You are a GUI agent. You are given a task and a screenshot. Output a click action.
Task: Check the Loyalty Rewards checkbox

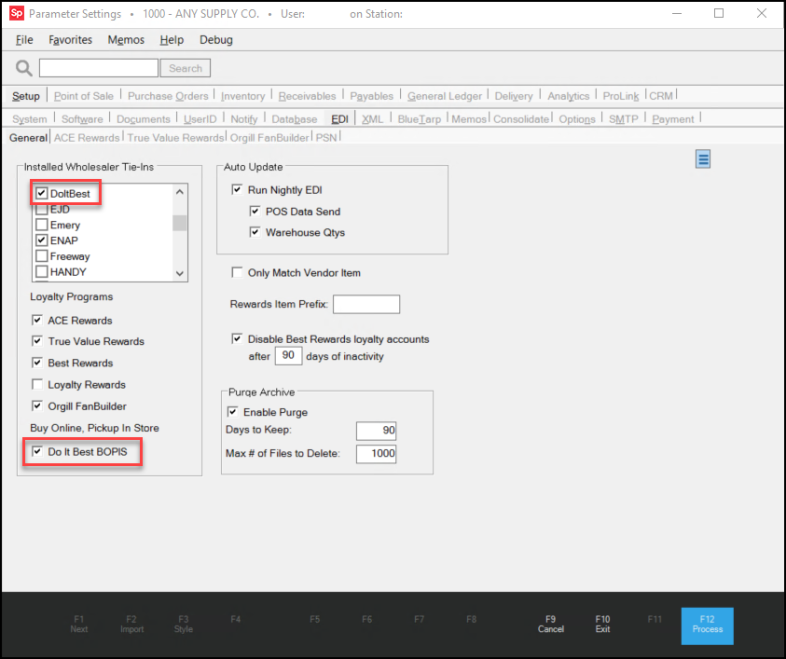[38, 385]
